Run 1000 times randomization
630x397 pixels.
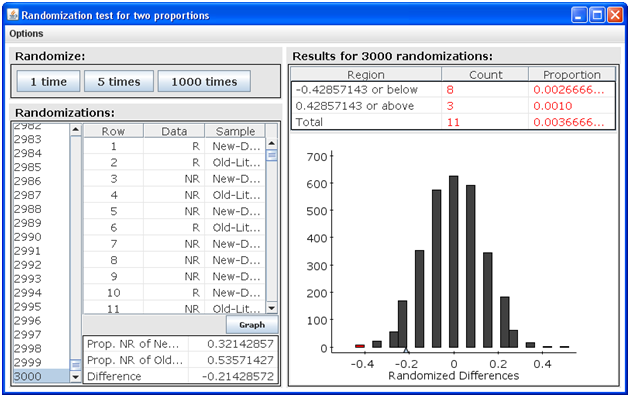[205, 82]
